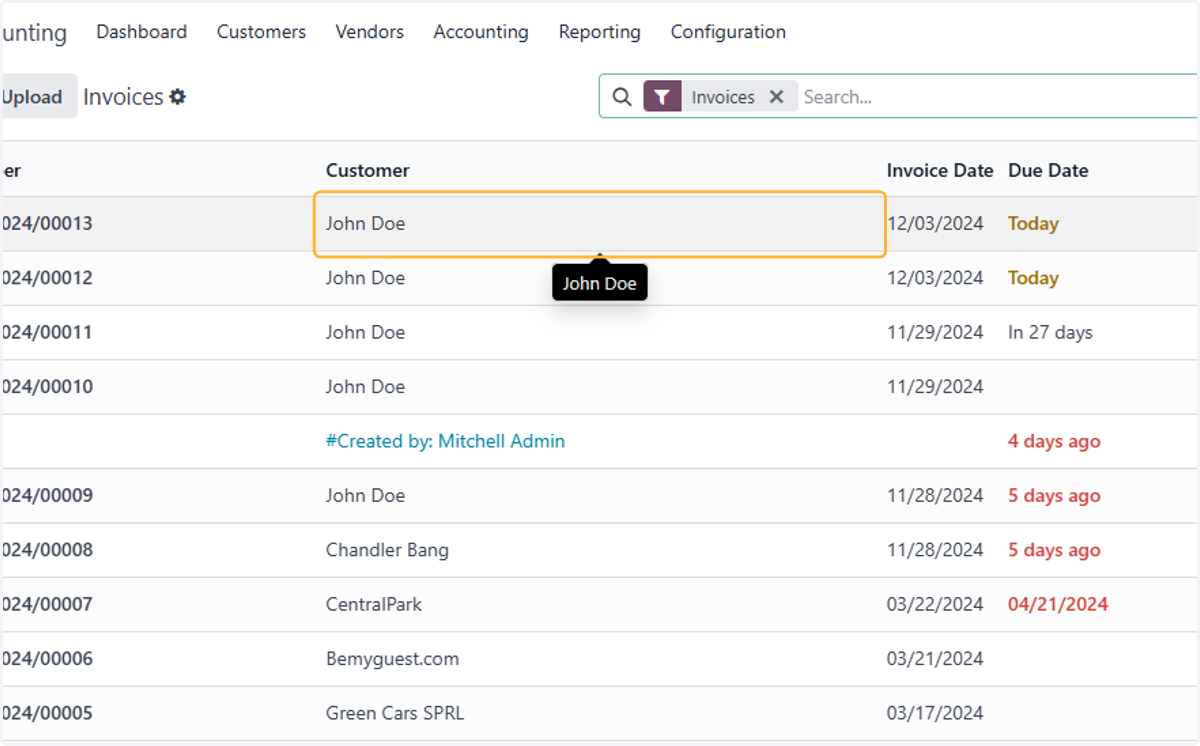Open the Customers menu
The height and width of the screenshot is (746, 1200).
tap(261, 32)
